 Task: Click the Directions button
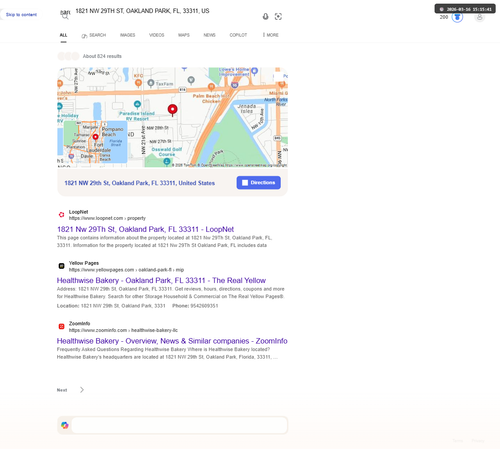pyautogui.click(x=259, y=183)
